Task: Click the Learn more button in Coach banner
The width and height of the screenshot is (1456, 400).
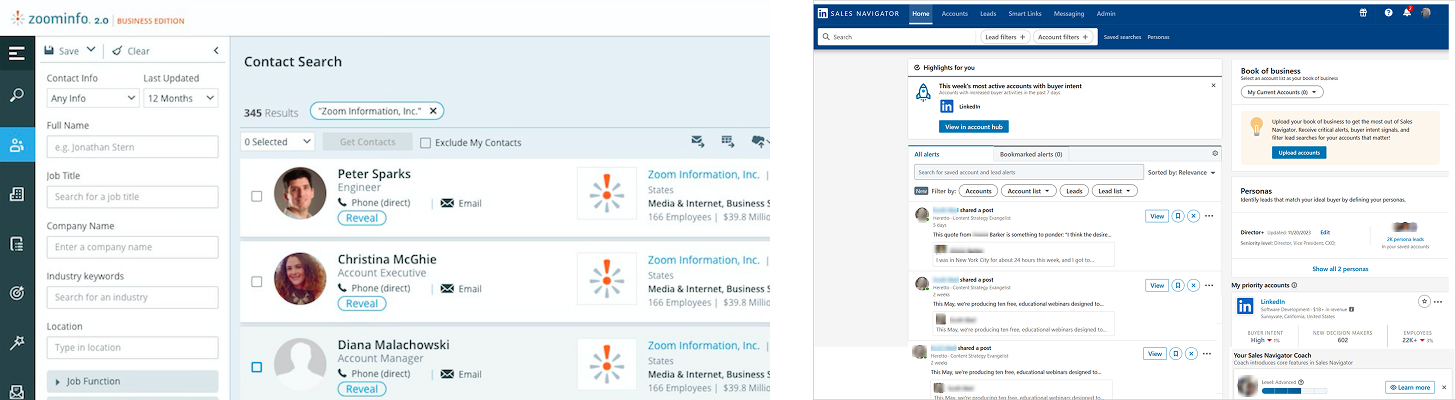Action: coord(1410,387)
